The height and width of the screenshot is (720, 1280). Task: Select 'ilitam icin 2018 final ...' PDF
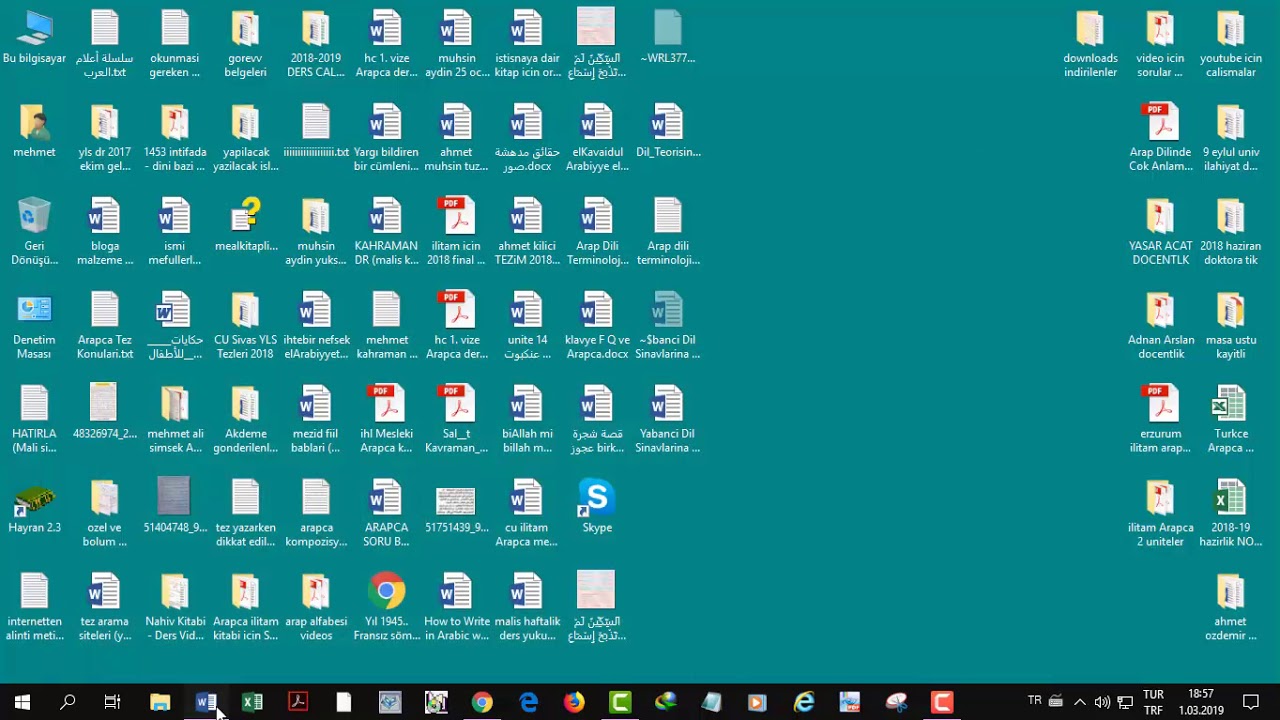[x=456, y=232]
